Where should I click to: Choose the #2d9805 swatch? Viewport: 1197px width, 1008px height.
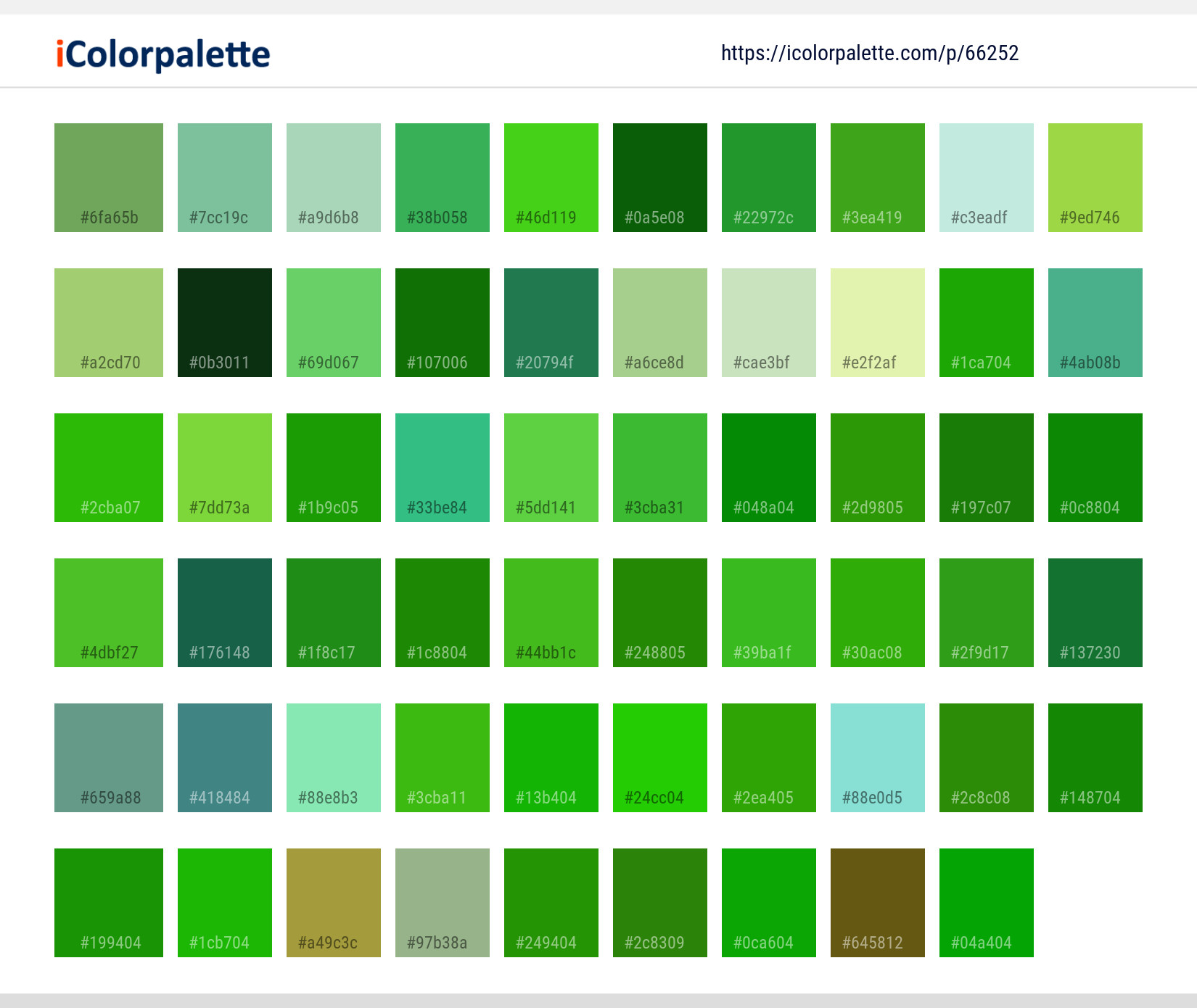click(878, 468)
